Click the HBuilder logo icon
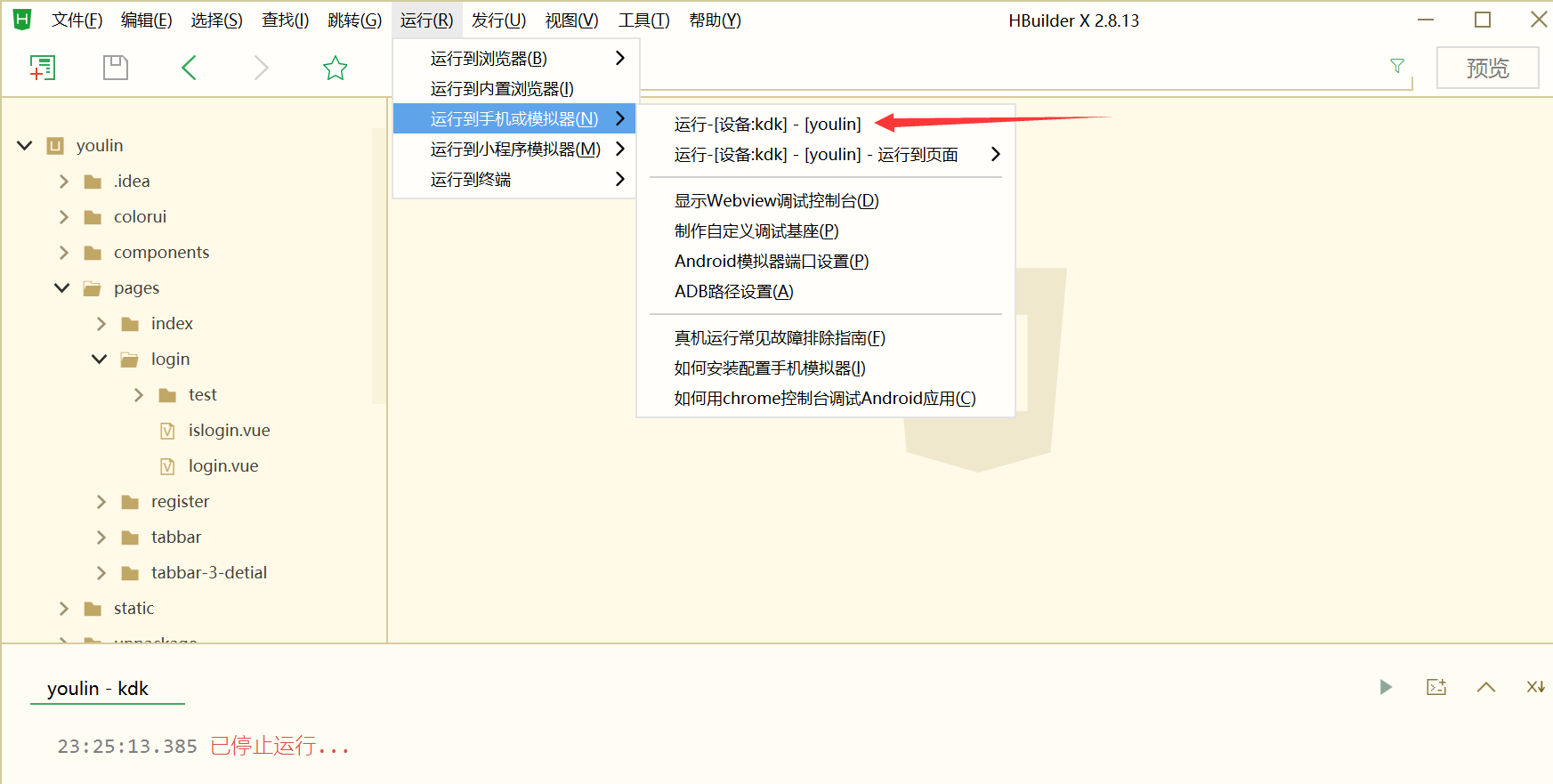This screenshot has height=784, width=1553. 22,20
